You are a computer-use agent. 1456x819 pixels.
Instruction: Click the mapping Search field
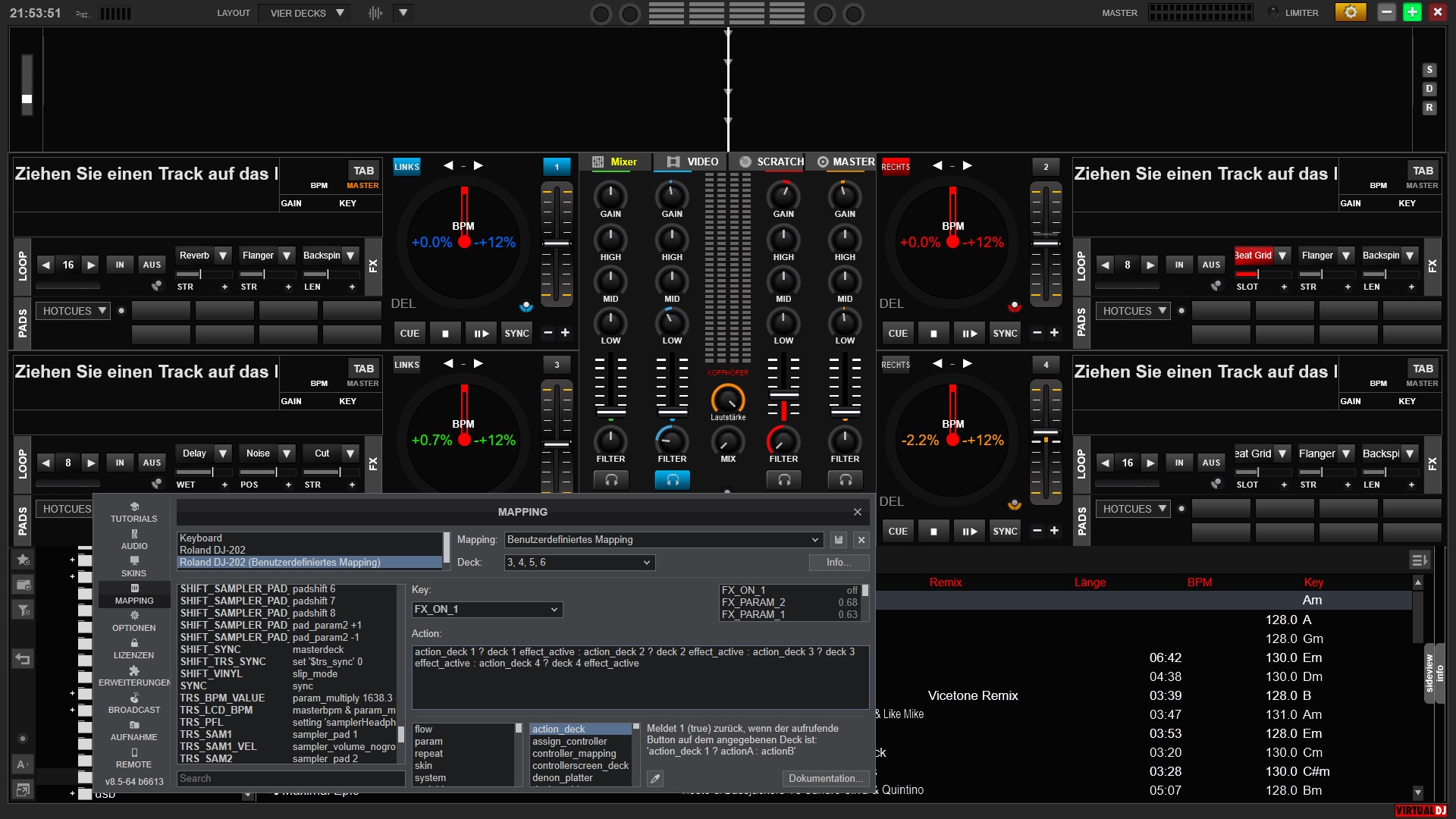290,779
